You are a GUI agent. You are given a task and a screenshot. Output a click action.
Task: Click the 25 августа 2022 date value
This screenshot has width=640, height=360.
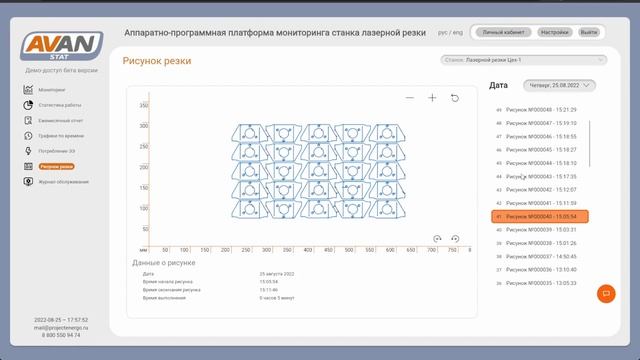coord(277,274)
